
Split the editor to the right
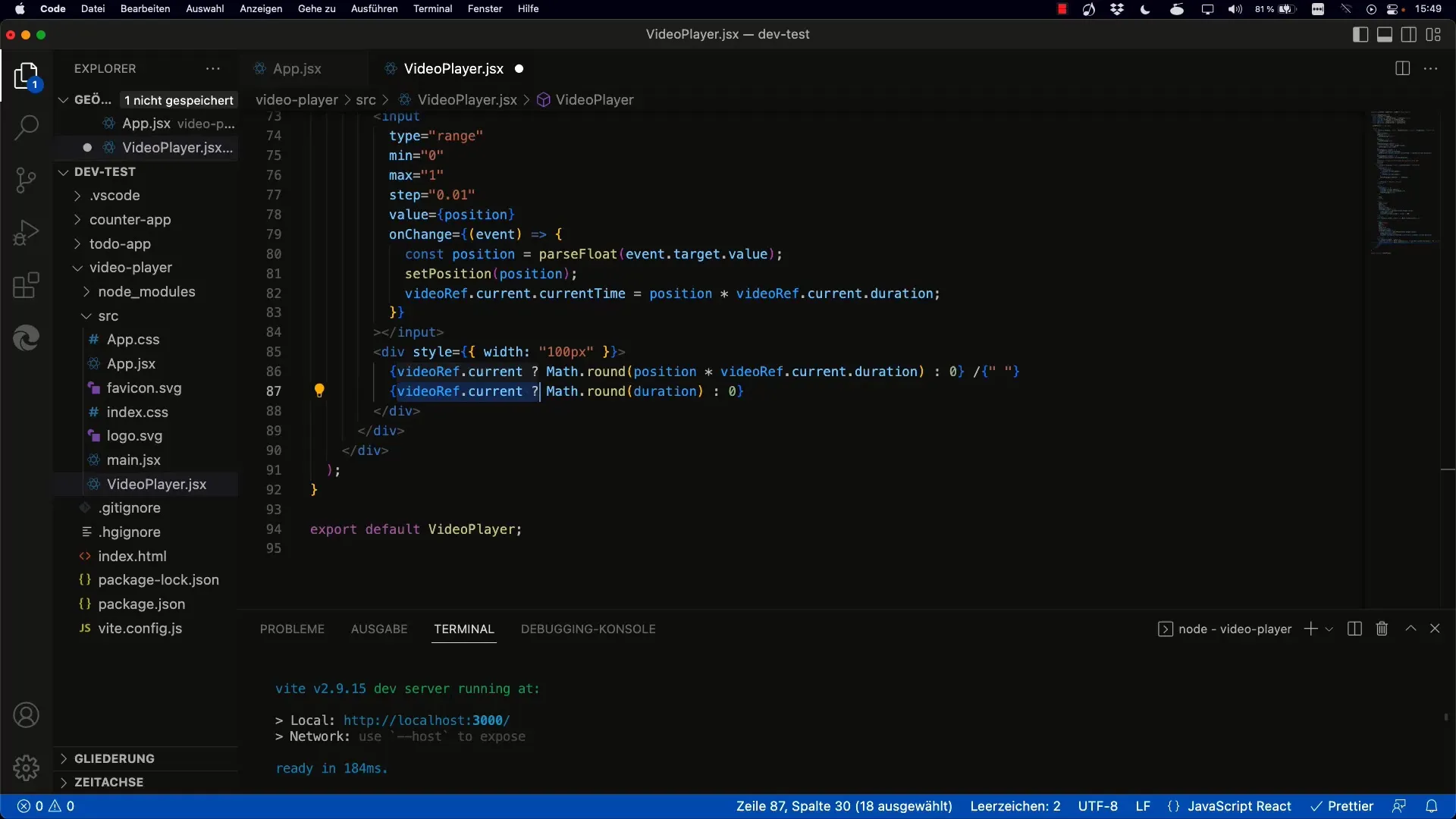tap(1402, 68)
